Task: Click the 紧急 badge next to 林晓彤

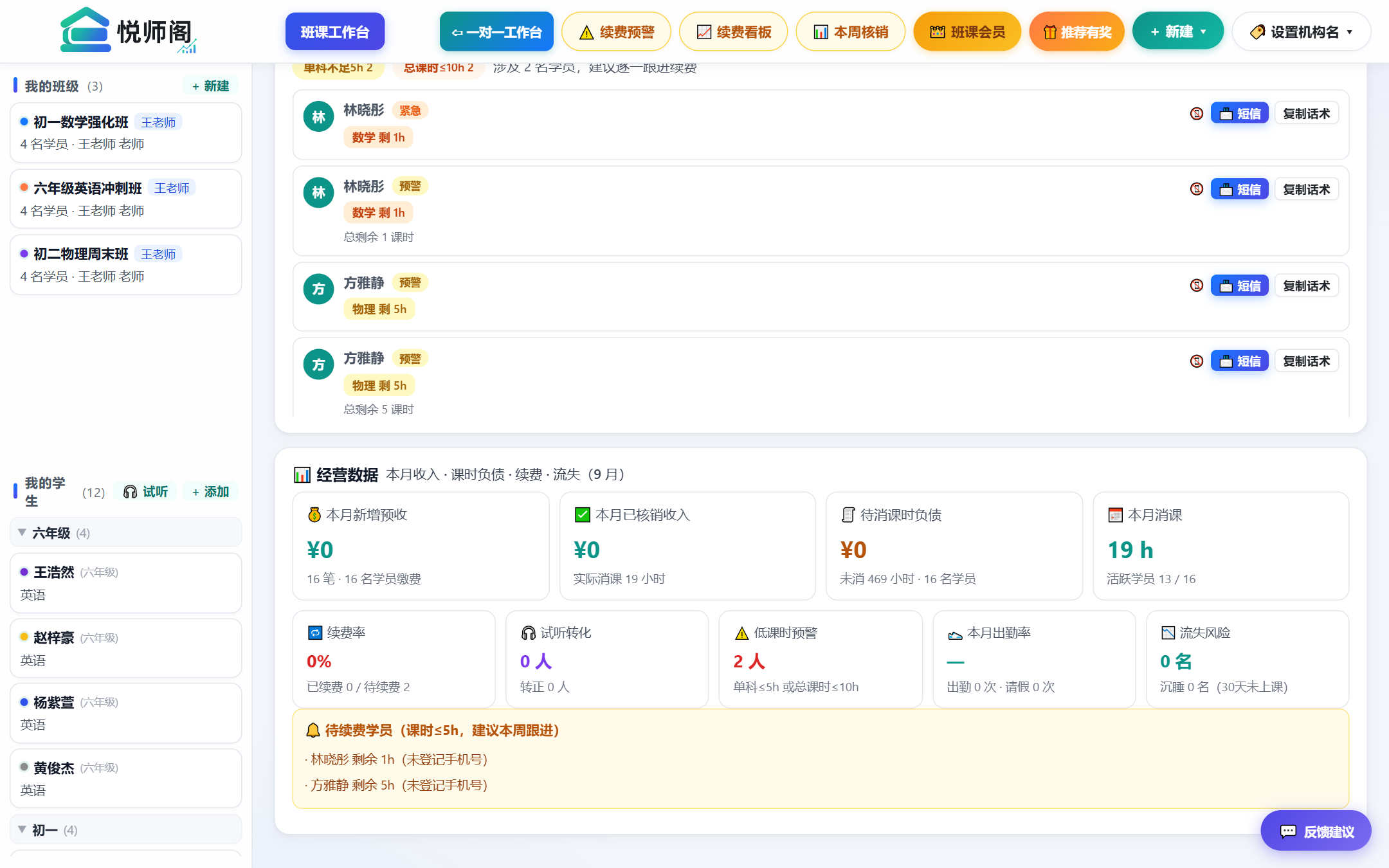Action: click(410, 111)
